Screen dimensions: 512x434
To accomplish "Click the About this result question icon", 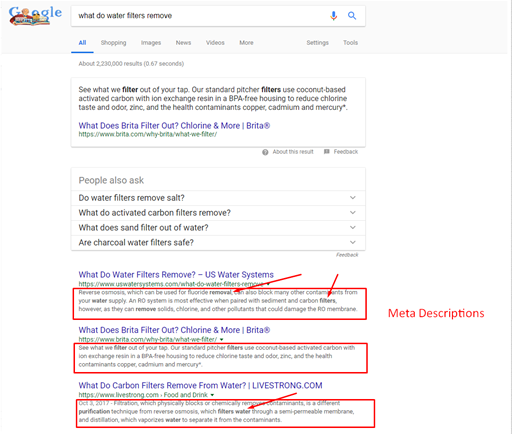I will (265, 152).
